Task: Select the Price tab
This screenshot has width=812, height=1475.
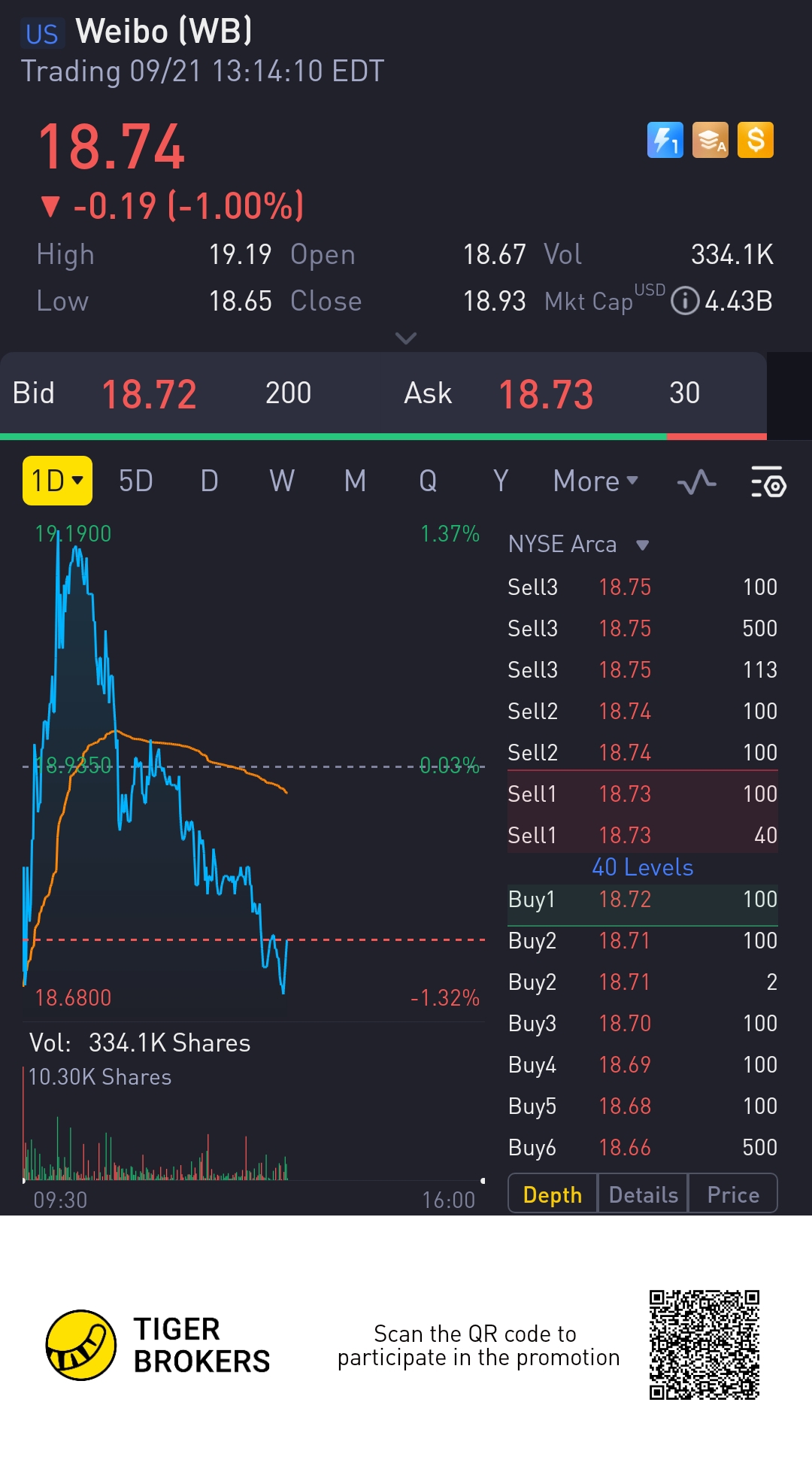Action: (x=733, y=1194)
